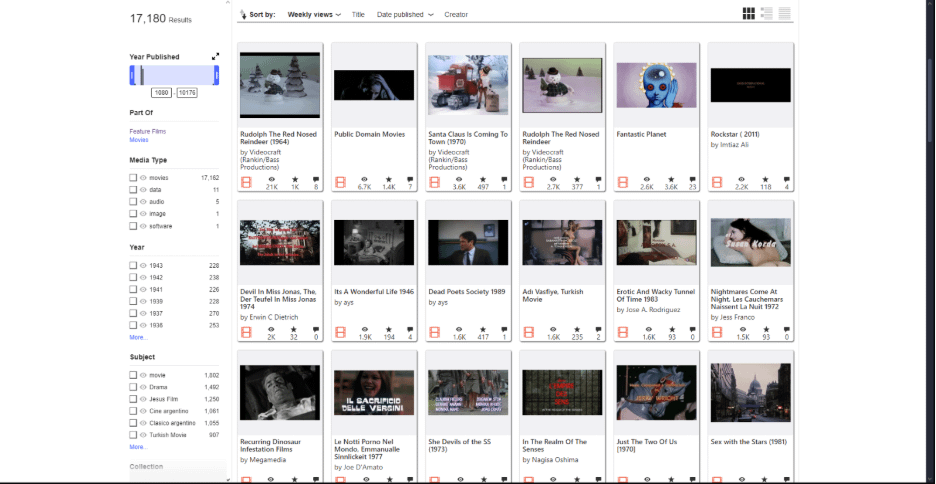Click year histogram bar area

pyautogui.click(x=174, y=75)
